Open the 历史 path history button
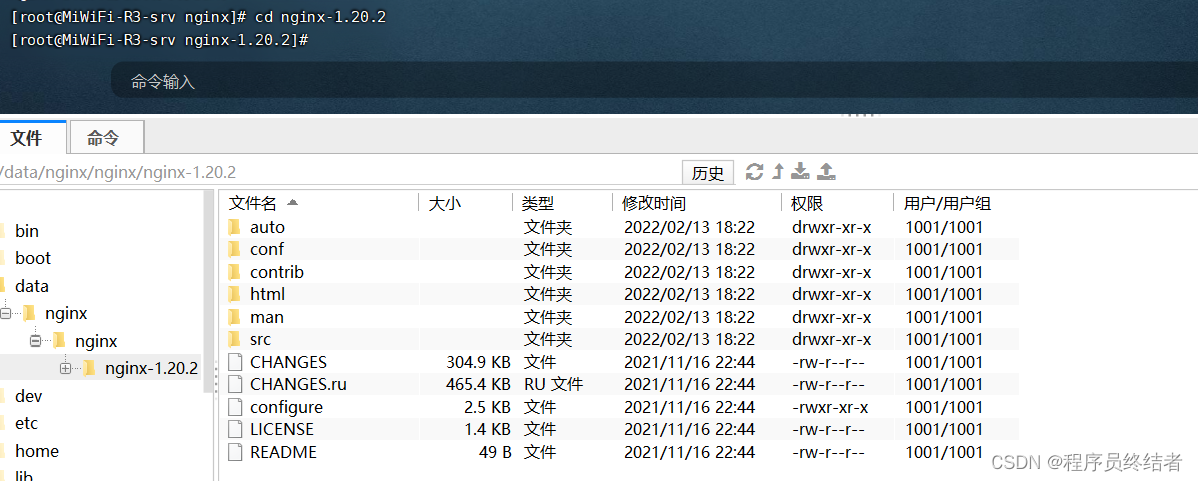Viewport: 1198px width, 481px height. click(707, 173)
